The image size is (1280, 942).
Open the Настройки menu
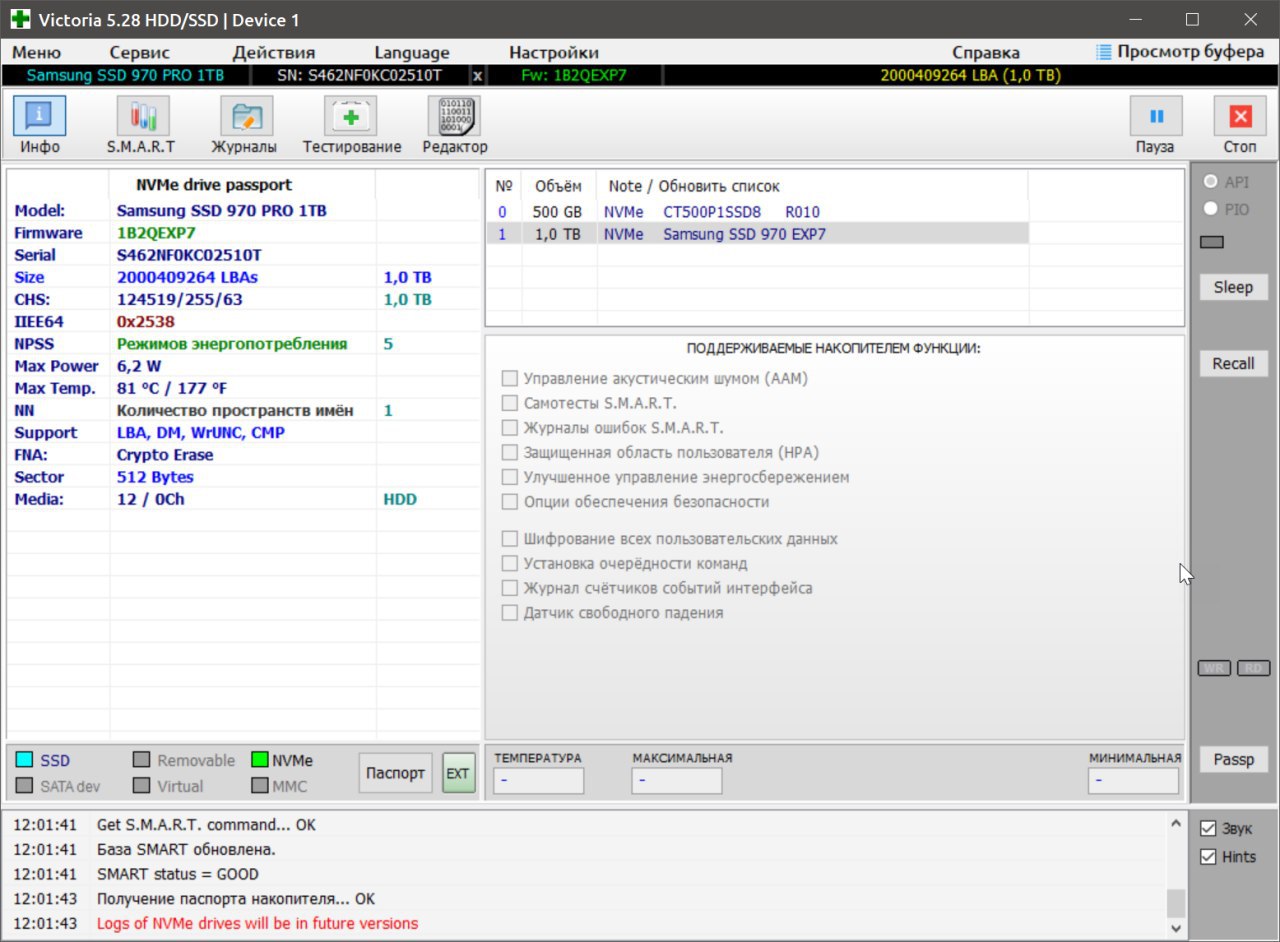[x=554, y=53]
